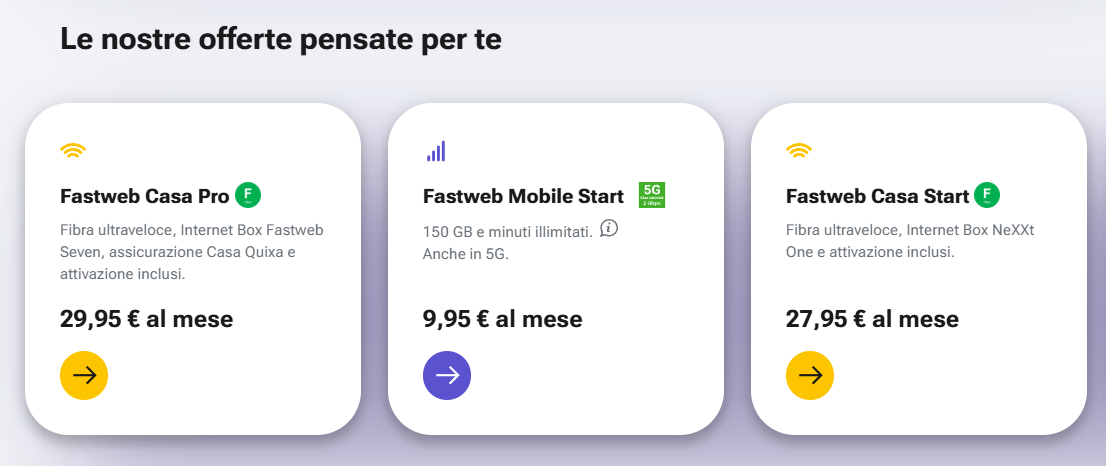Open the Fastweb Mobile Start offer title
Screen dimensions: 1106x466
click(x=524, y=196)
